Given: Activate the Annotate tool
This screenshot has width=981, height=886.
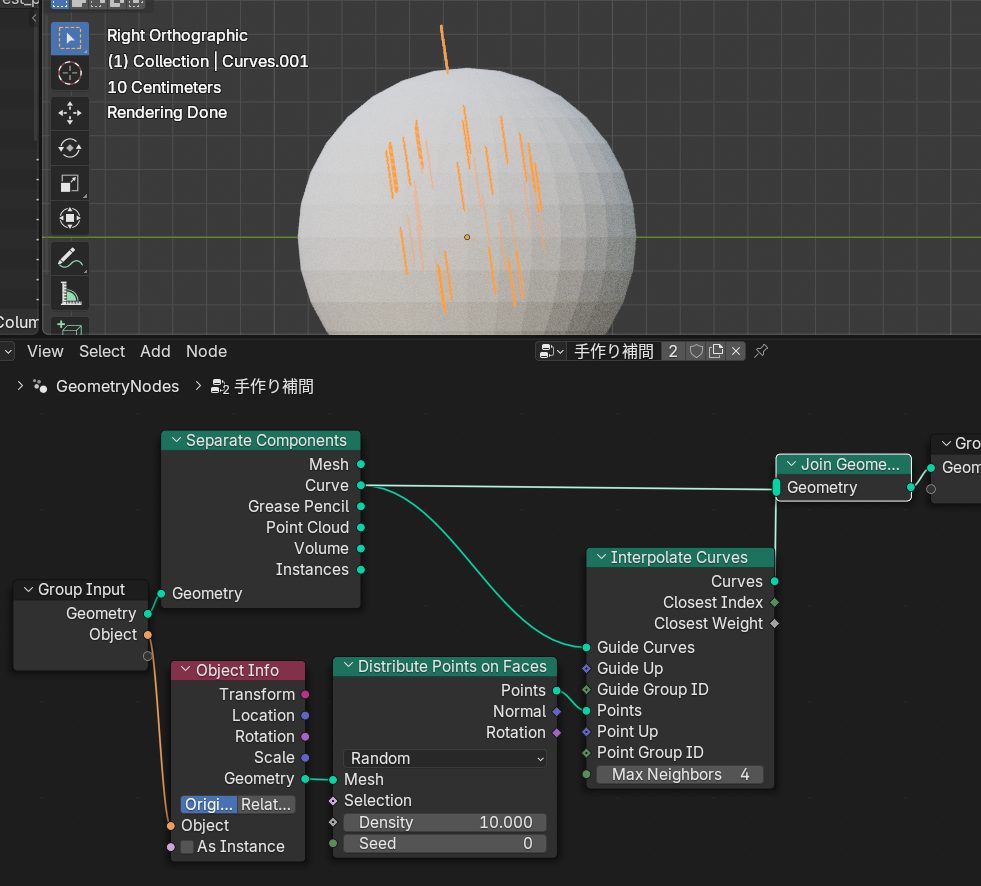Looking at the screenshot, I should point(69,259).
